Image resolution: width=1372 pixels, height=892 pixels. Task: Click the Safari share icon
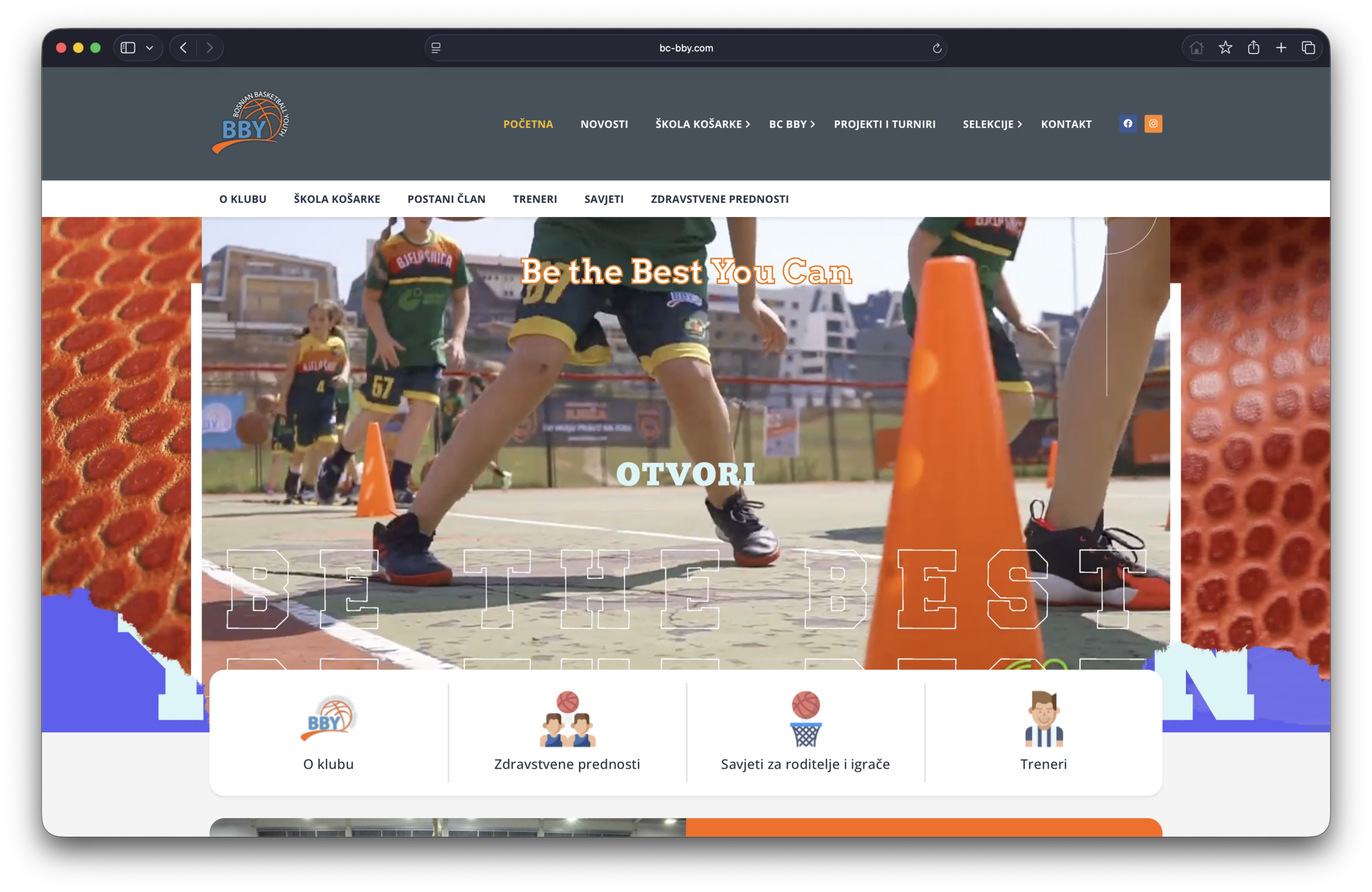1253,48
